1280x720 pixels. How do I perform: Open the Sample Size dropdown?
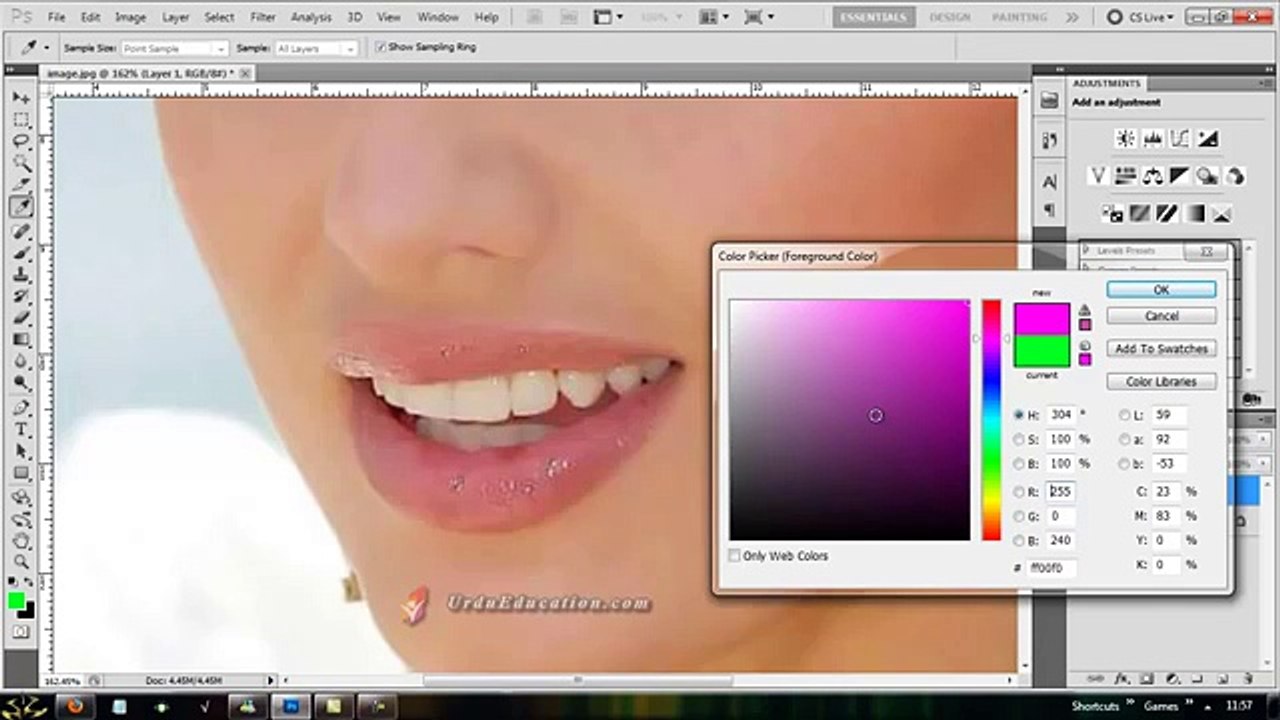pos(175,48)
